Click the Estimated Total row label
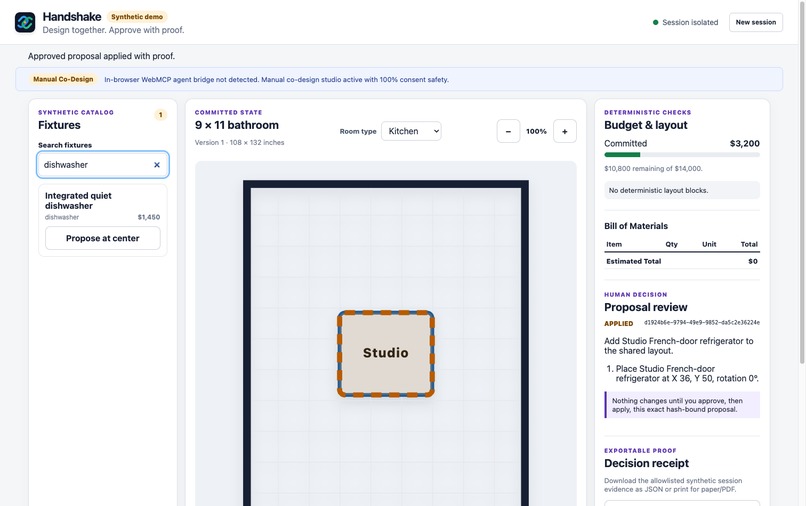 [x=634, y=261]
